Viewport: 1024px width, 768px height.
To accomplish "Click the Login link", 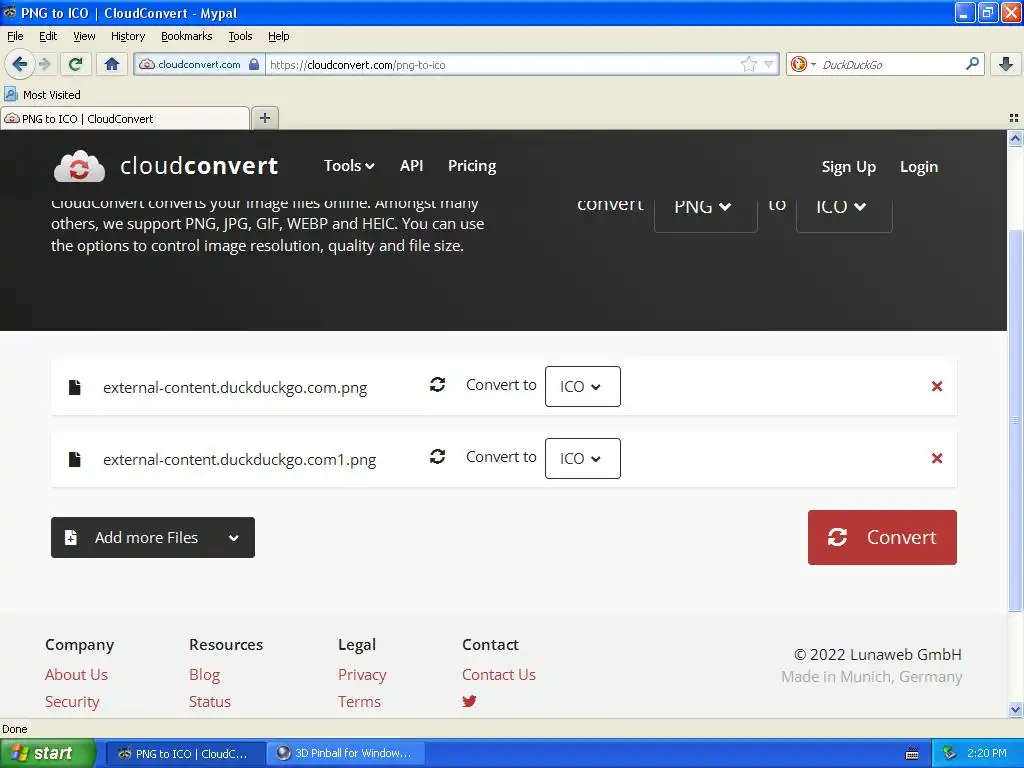I will click(919, 167).
